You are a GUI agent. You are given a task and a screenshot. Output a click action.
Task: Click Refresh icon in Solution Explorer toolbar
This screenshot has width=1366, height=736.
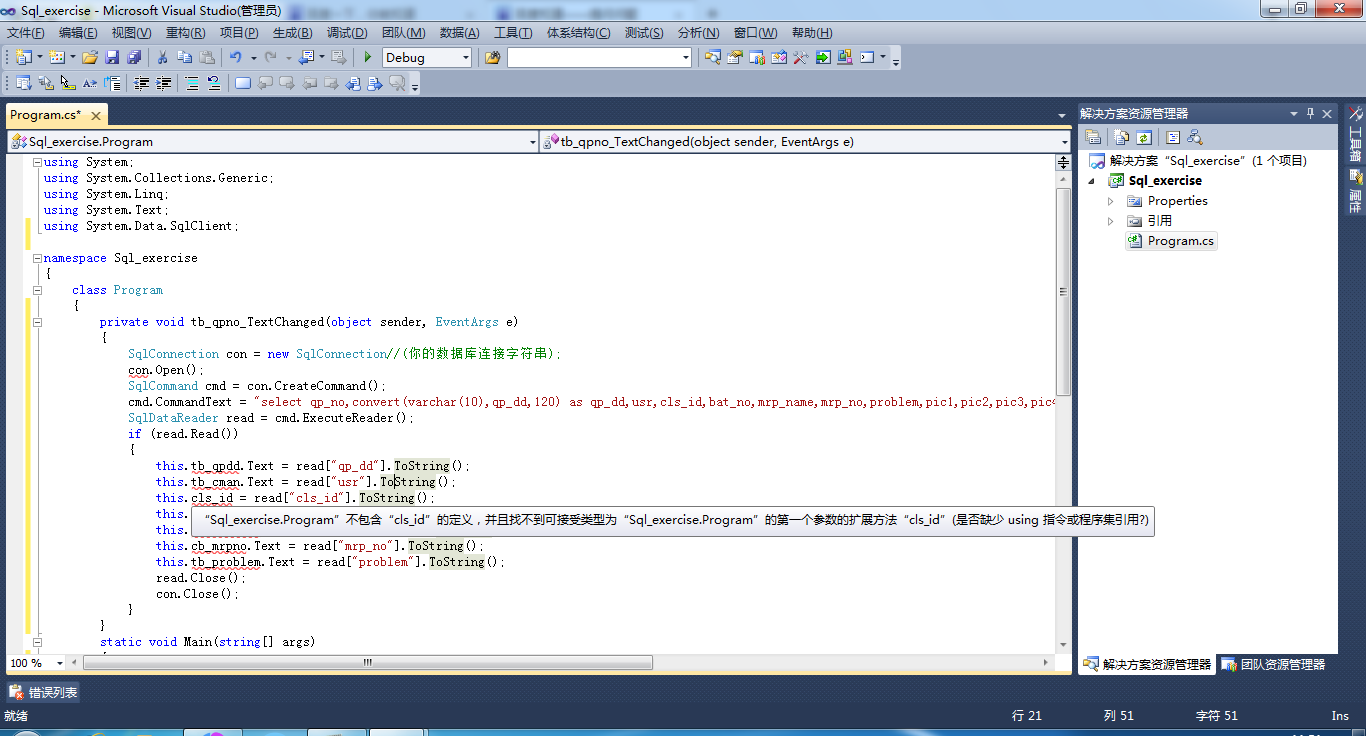(1144, 137)
